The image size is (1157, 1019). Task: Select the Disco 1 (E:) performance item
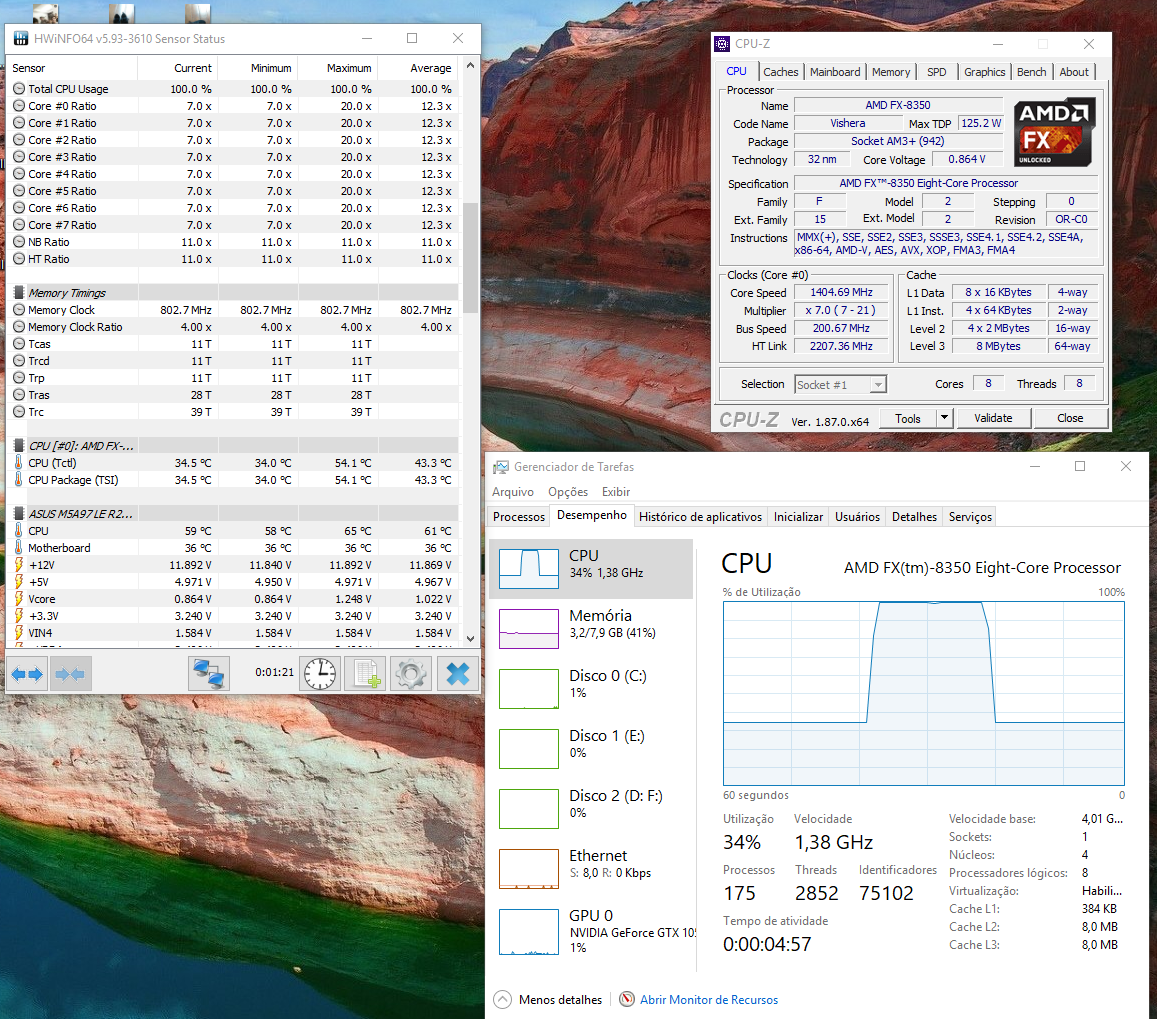[x=592, y=748]
